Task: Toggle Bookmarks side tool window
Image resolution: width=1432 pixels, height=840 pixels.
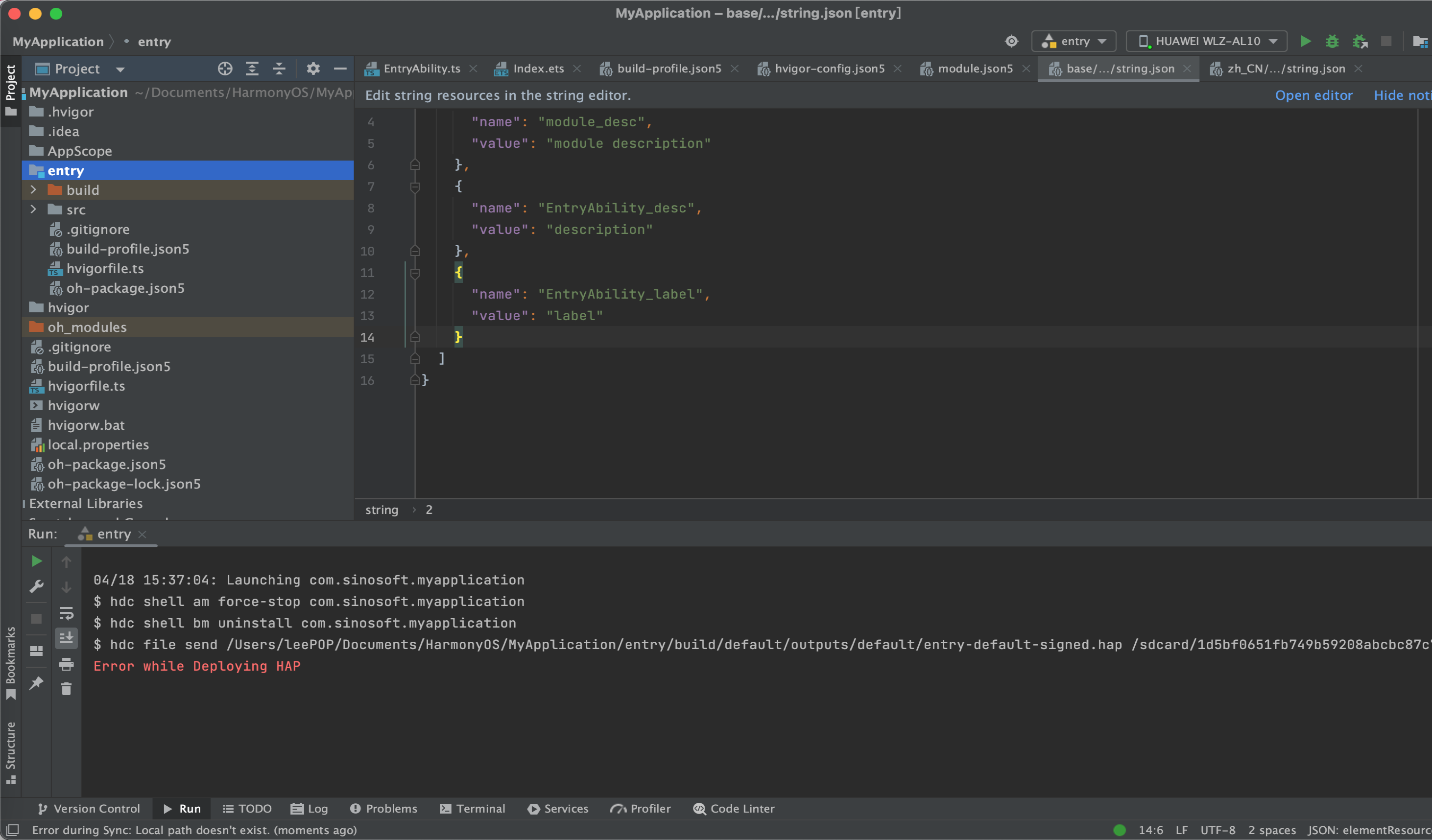Action: tap(10, 662)
